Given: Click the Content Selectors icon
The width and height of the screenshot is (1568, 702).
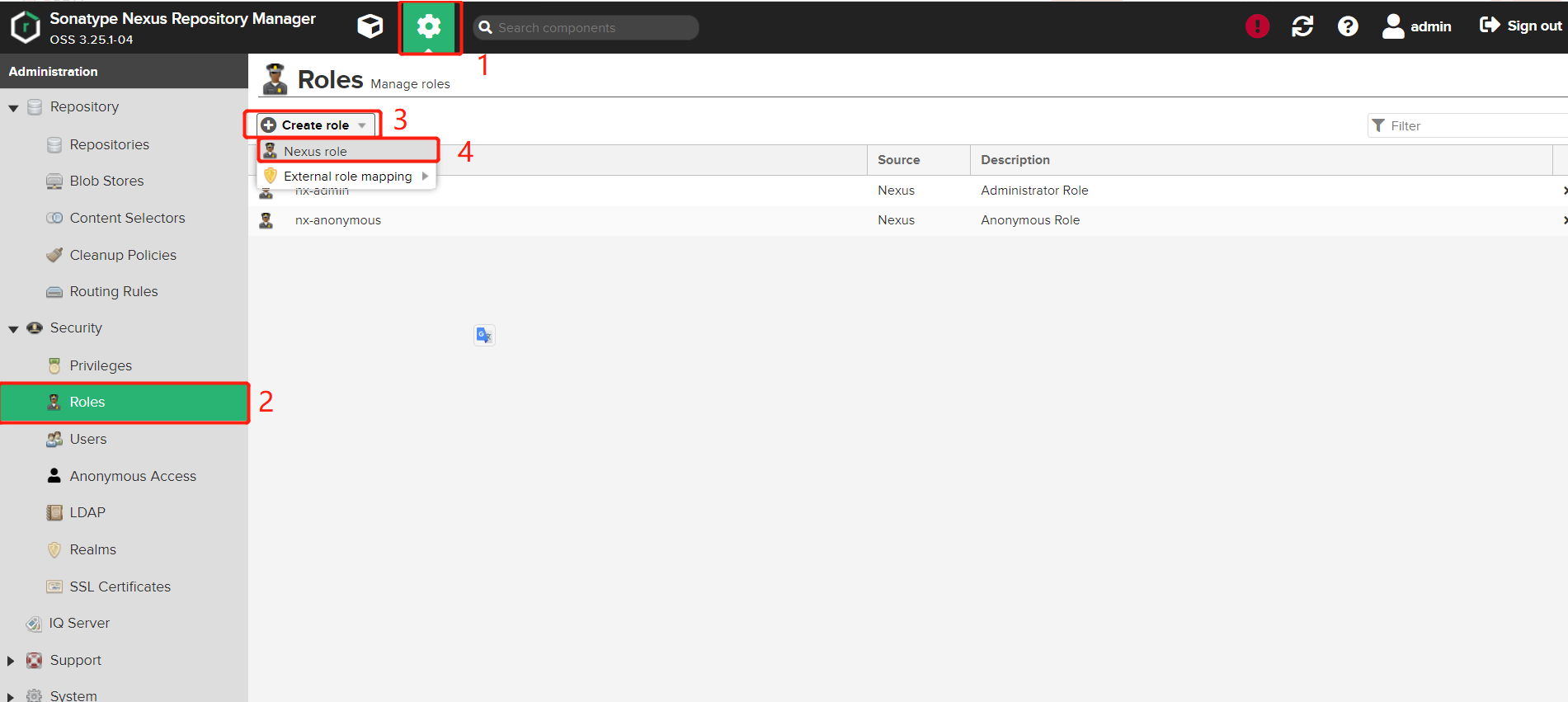Looking at the screenshot, I should [54, 218].
